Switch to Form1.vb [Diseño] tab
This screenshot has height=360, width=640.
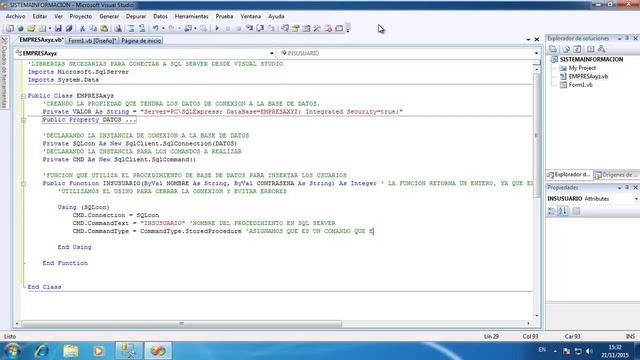(92, 40)
